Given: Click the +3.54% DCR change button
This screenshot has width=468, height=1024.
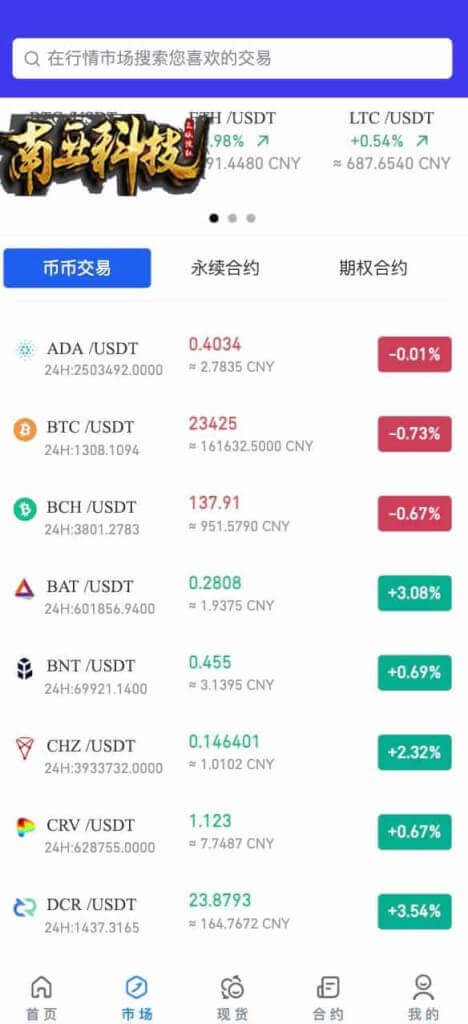Looking at the screenshot, I should (x=414, y=911).
